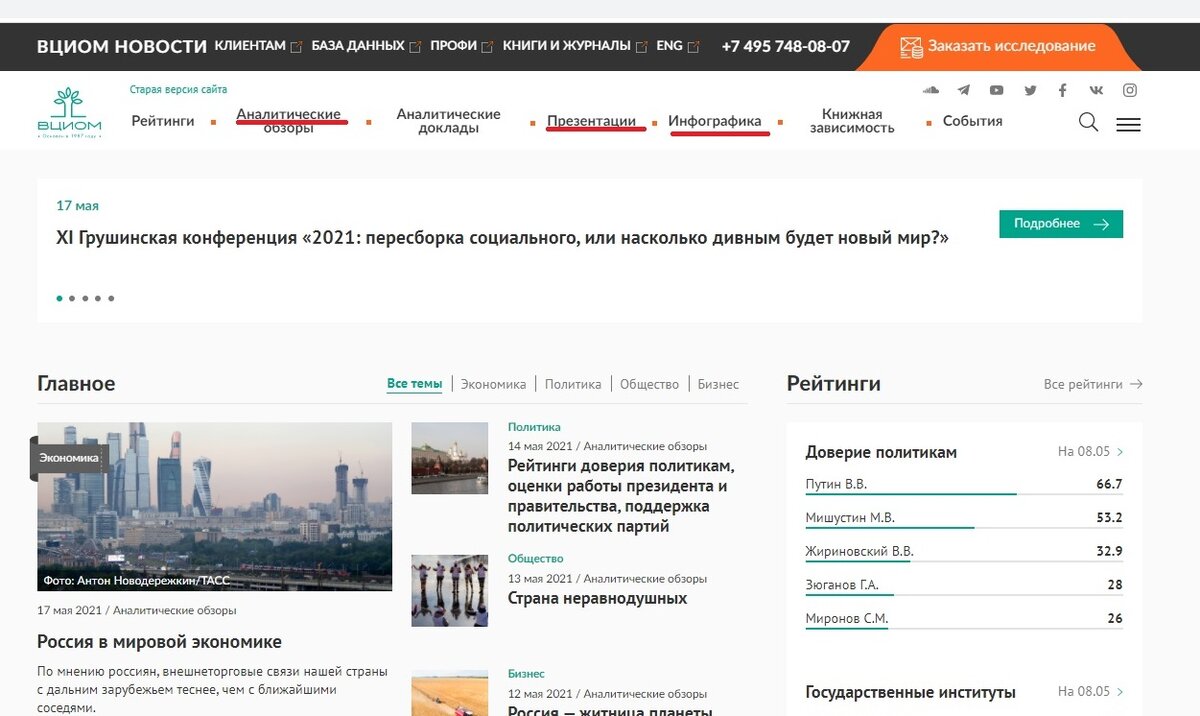Switch to ENG language version

tap(669, 46)
